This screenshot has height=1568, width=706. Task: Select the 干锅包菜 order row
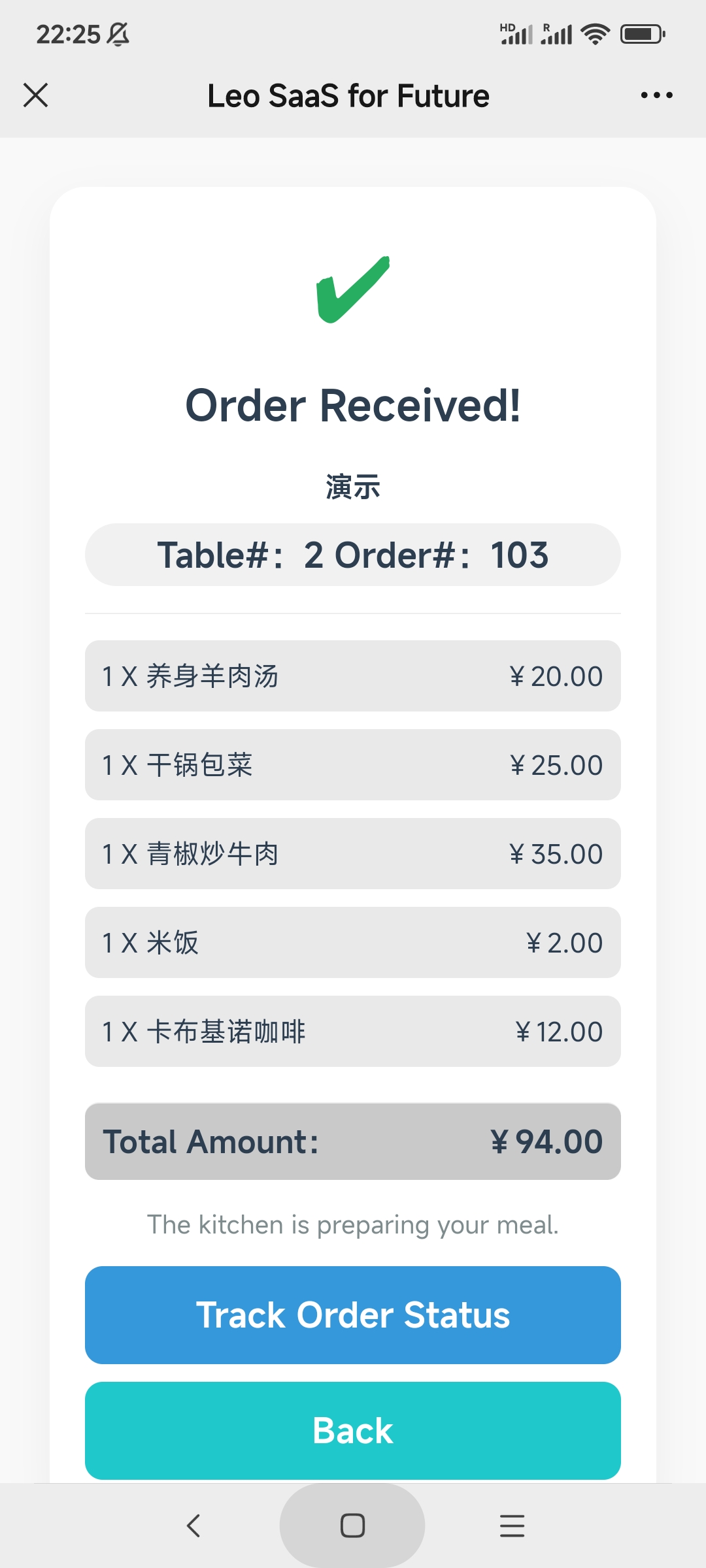(353, 765)
